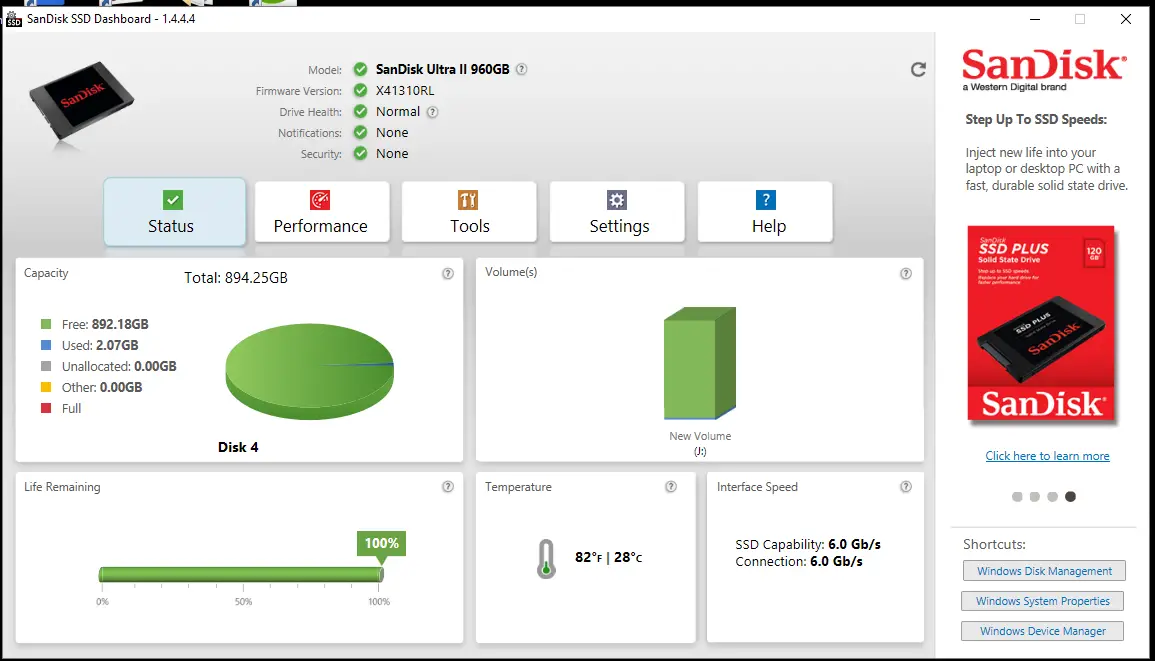Click the Temperature panel help icon
Screen dimensions: 1155x661
click(671, 486)
